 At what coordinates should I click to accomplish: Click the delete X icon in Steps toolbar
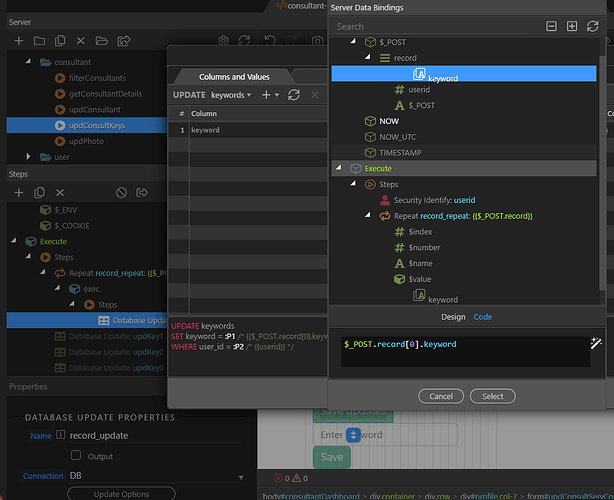coord(60,192)
